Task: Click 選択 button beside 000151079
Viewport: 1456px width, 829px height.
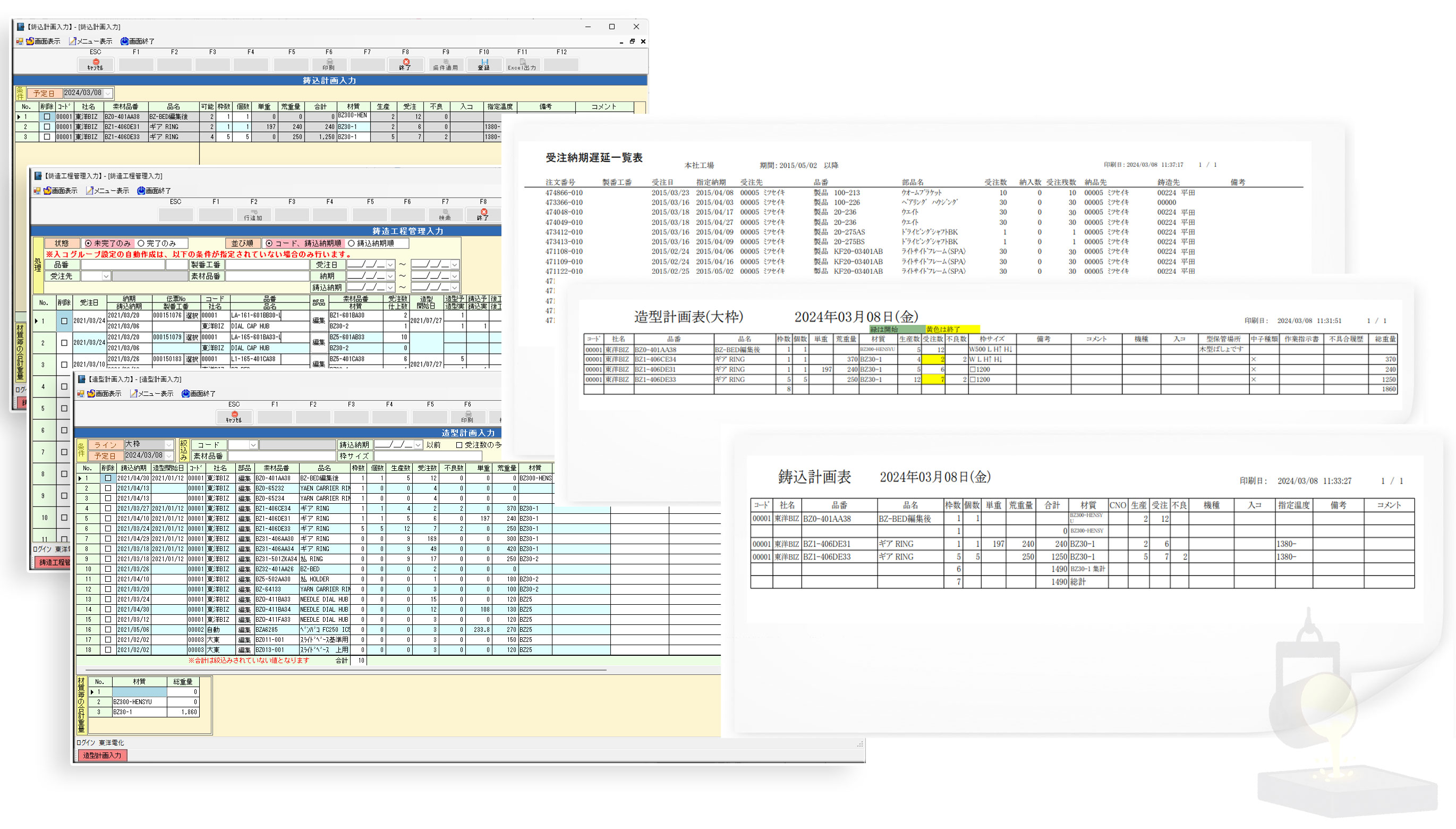Action: 192,337
